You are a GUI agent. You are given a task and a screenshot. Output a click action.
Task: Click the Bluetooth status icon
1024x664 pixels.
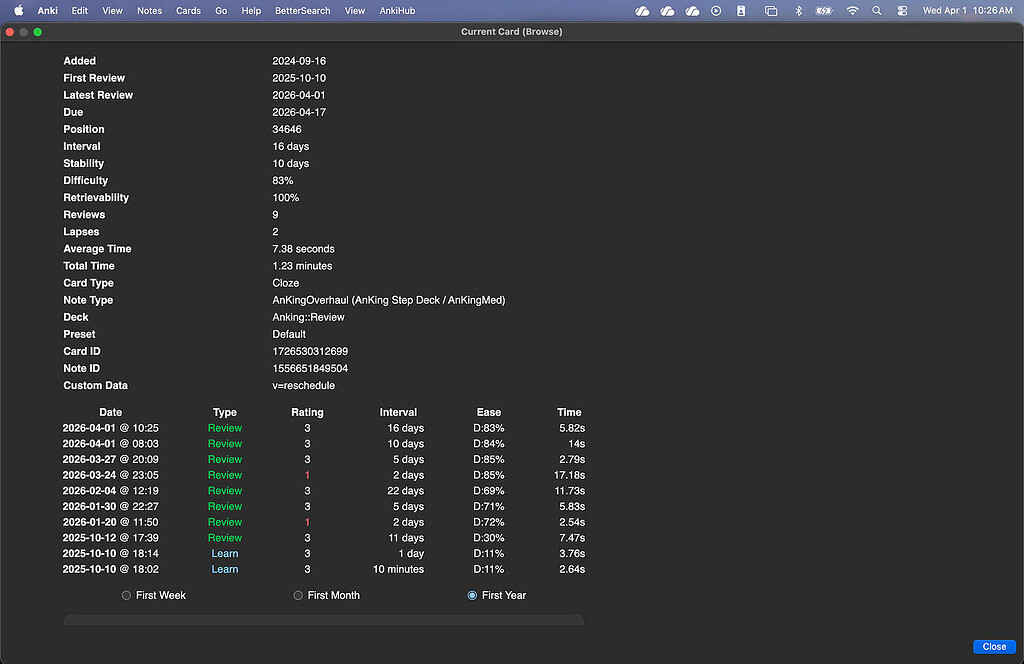(798, 10)
